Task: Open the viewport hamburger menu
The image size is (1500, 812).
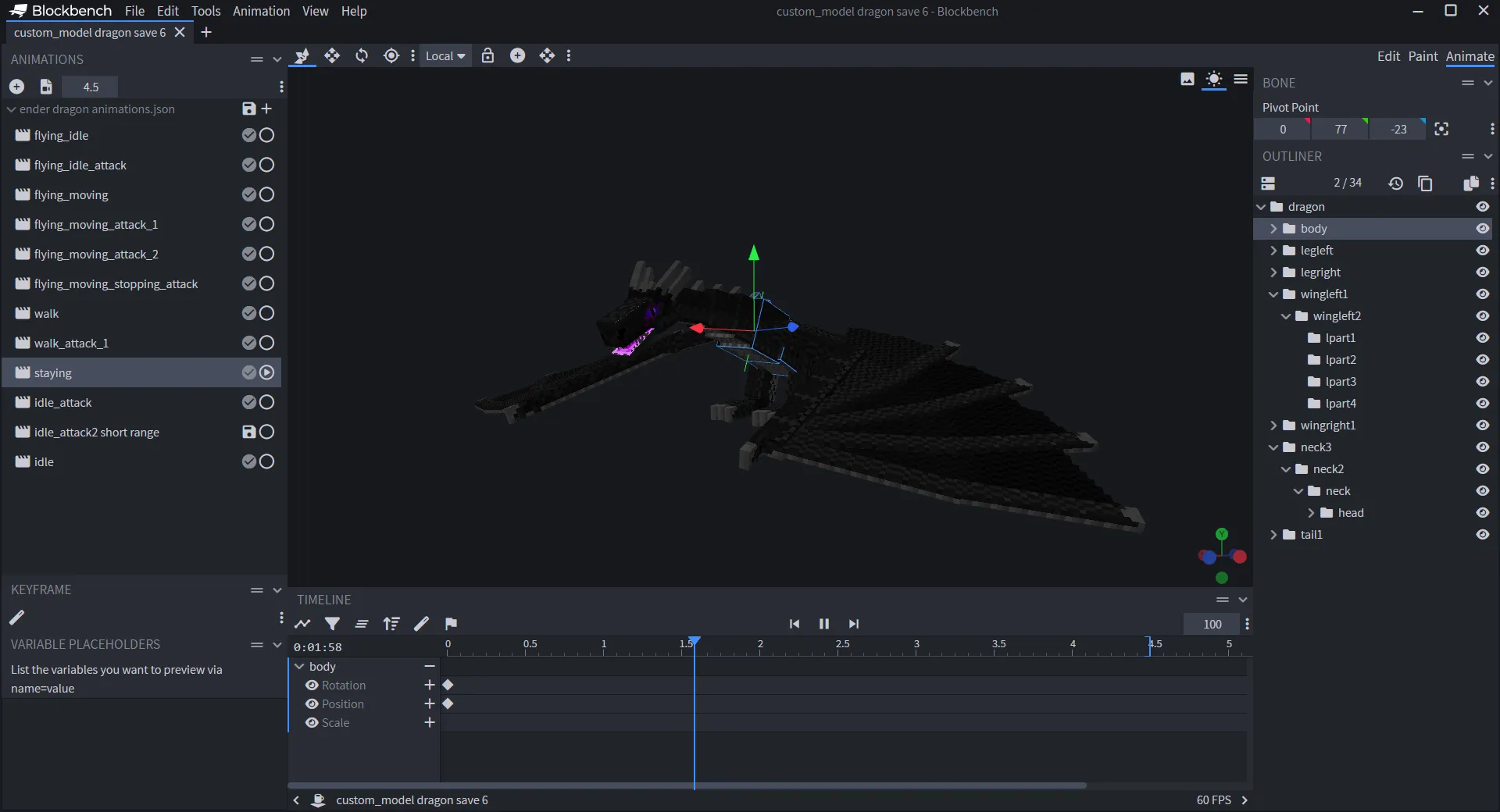Action: click(x=1241, y=79)
